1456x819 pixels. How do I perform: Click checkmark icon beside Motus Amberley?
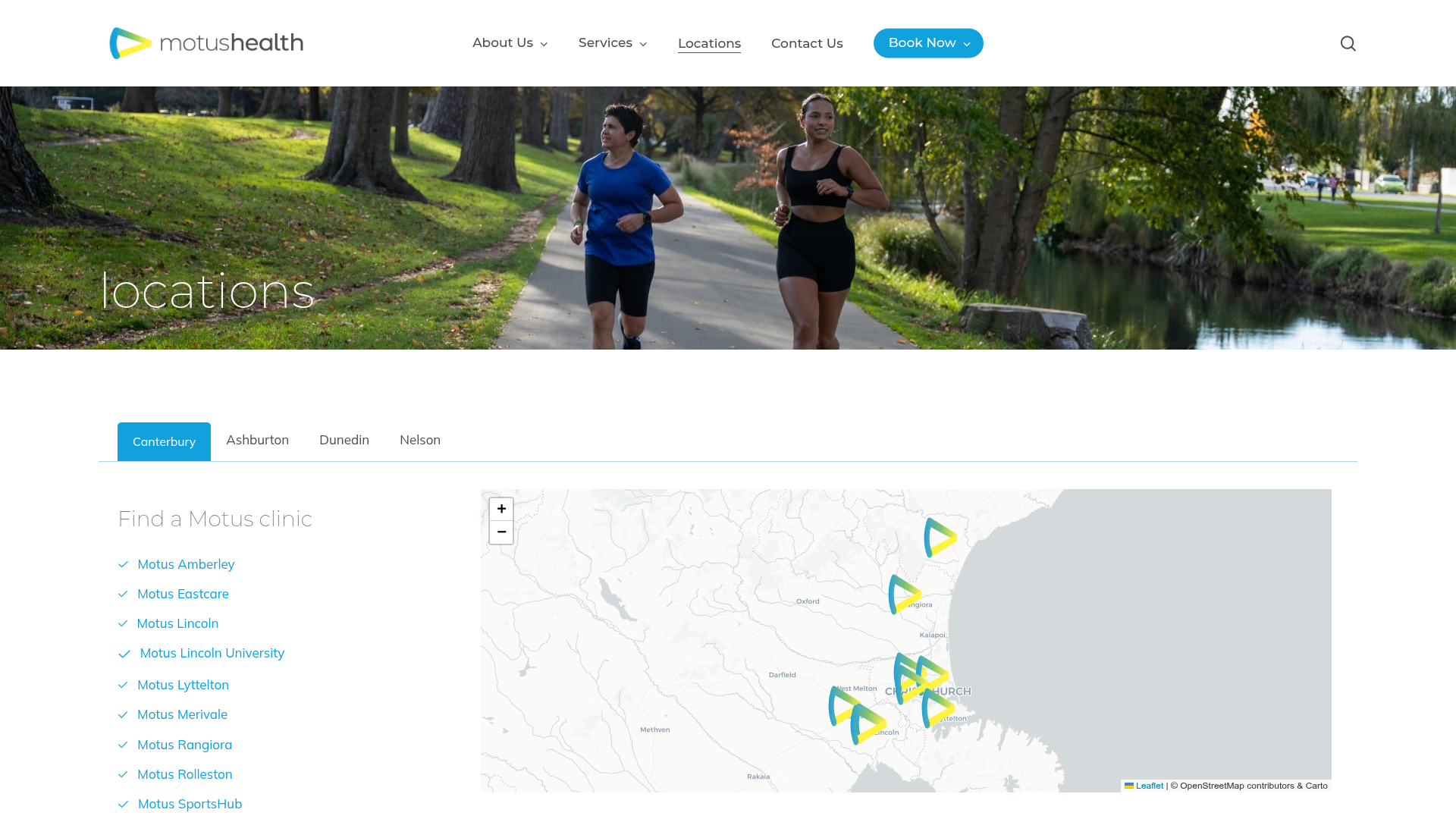coord(124,564)
